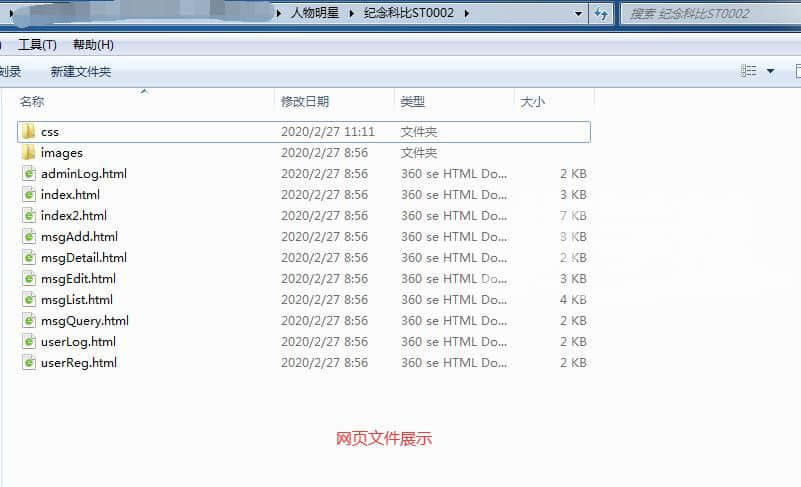Click the userReg.html file icon
The width and height of the screenshot is (801, 487).
[29, 363]
